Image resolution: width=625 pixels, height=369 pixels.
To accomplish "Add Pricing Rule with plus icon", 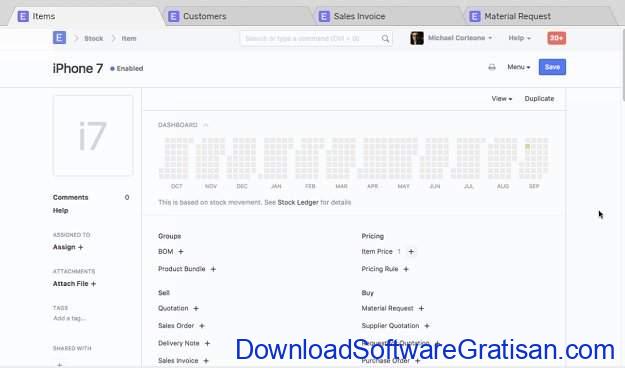I will click(x=406, y=269).
